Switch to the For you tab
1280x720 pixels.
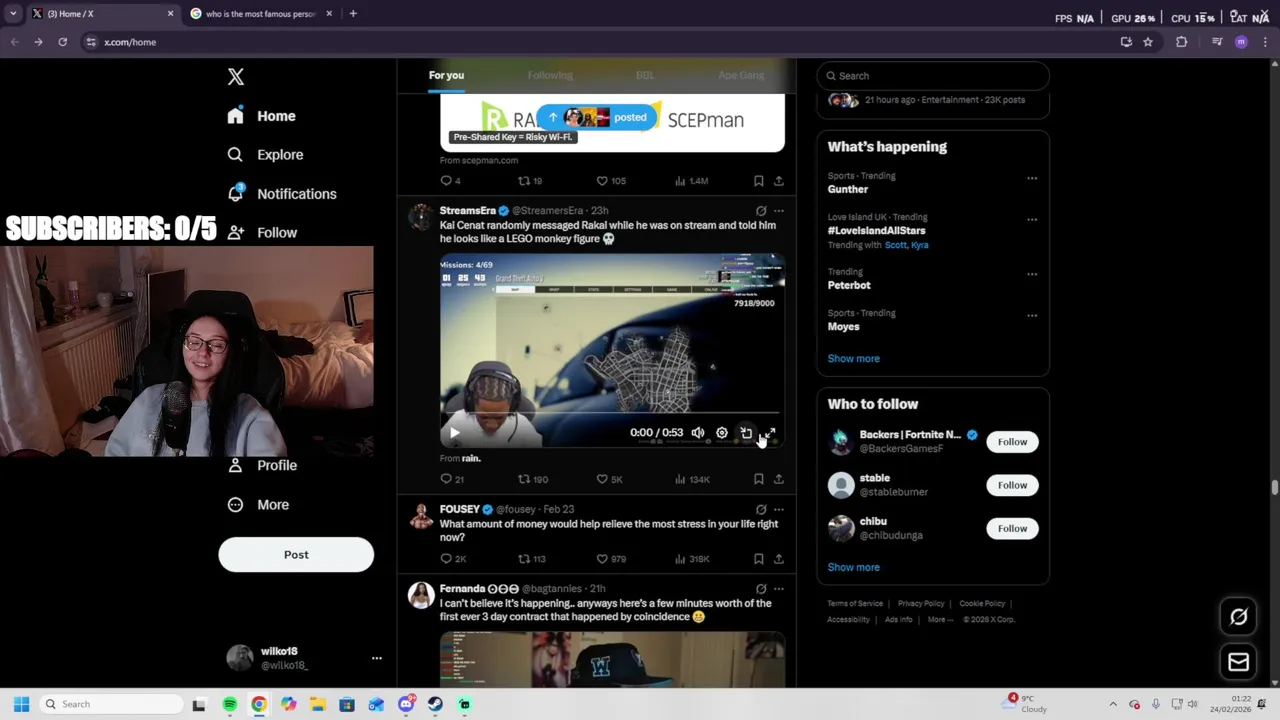446,76
